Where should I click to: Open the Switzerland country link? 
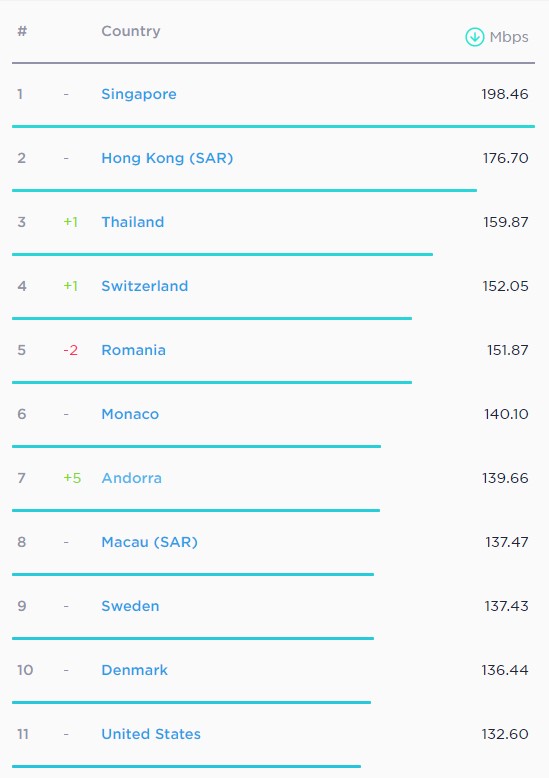(x=144, y=286)
